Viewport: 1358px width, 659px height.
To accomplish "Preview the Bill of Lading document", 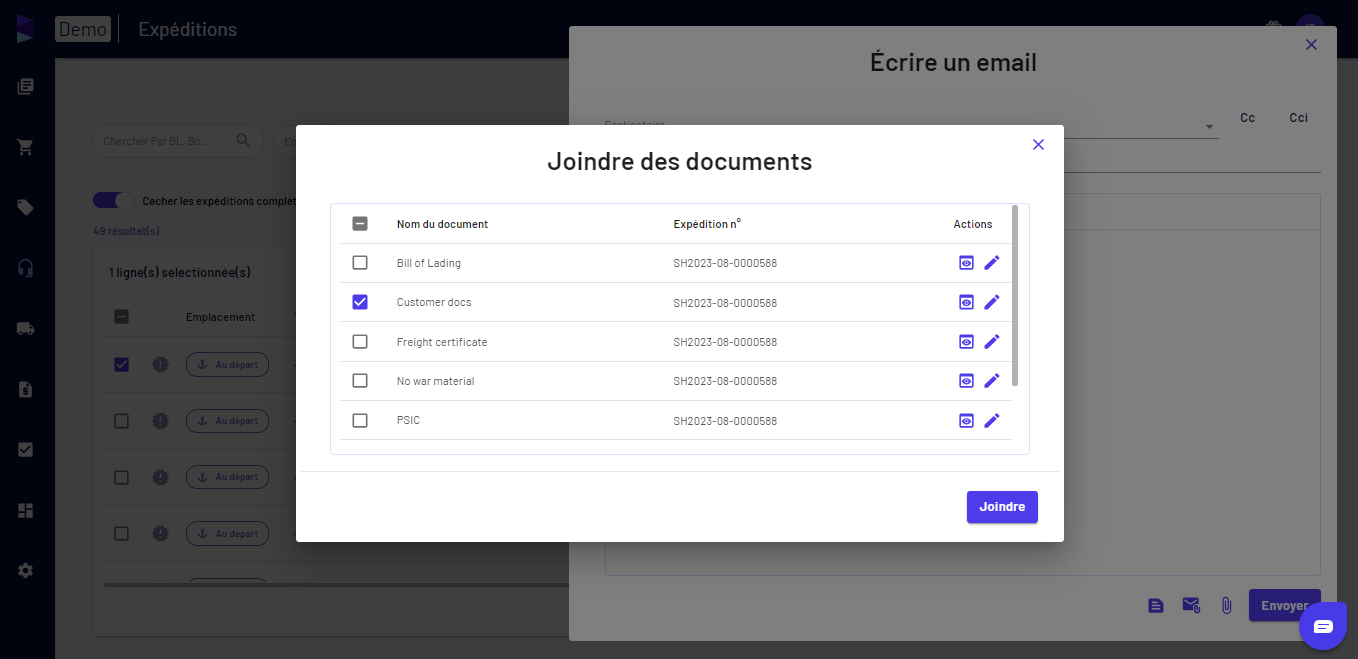I will pyautogui.click(x=966, y=263).
